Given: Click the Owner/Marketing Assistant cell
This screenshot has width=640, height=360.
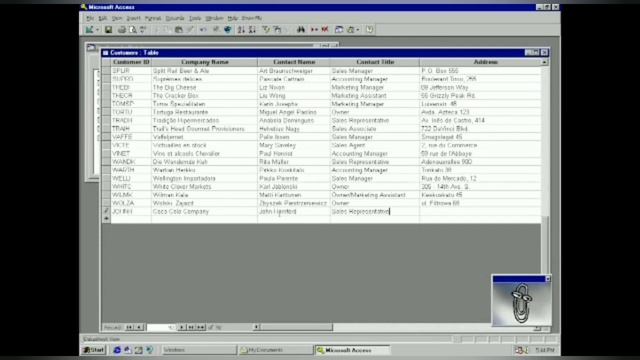Looking at the screenshot, I should click(375, 195).
